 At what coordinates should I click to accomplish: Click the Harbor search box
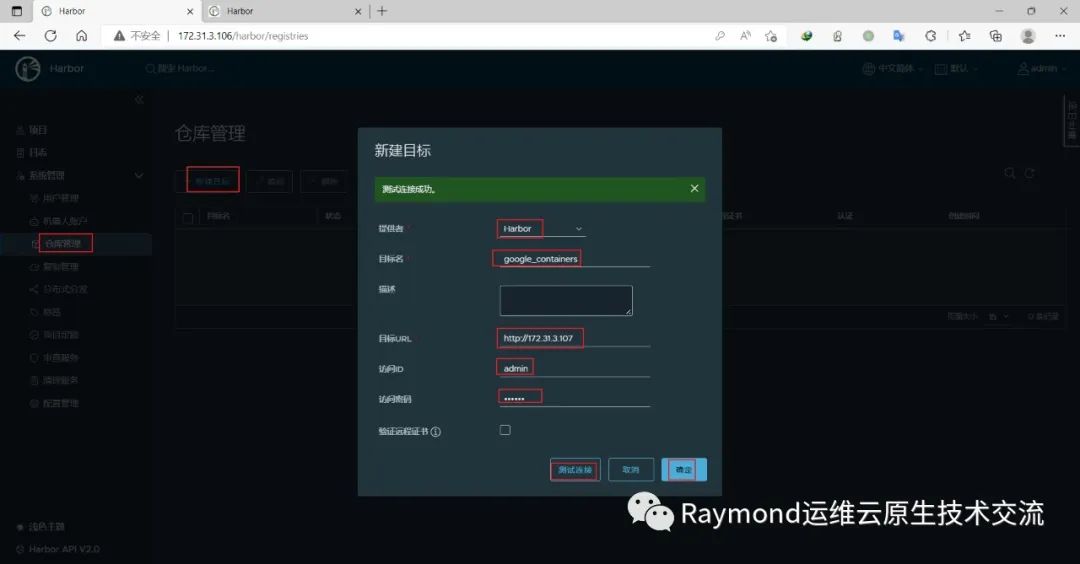click(x=180, y=68)
